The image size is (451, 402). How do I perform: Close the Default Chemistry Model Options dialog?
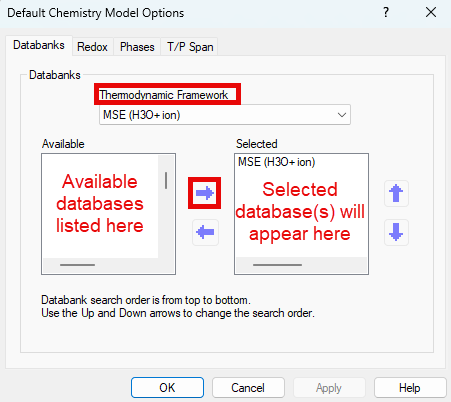[x=431, y=13]
